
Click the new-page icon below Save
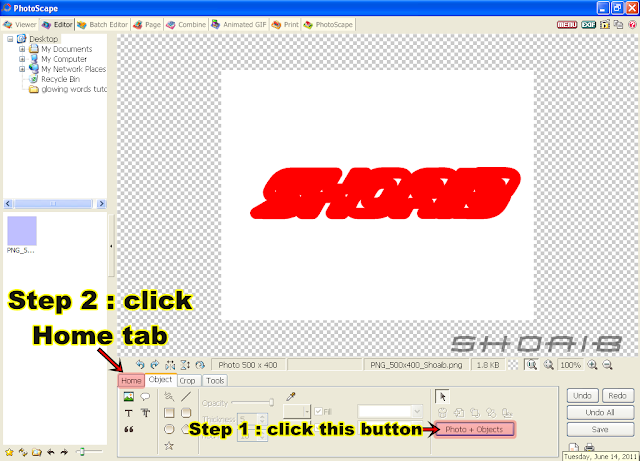(x=574, y=447)
